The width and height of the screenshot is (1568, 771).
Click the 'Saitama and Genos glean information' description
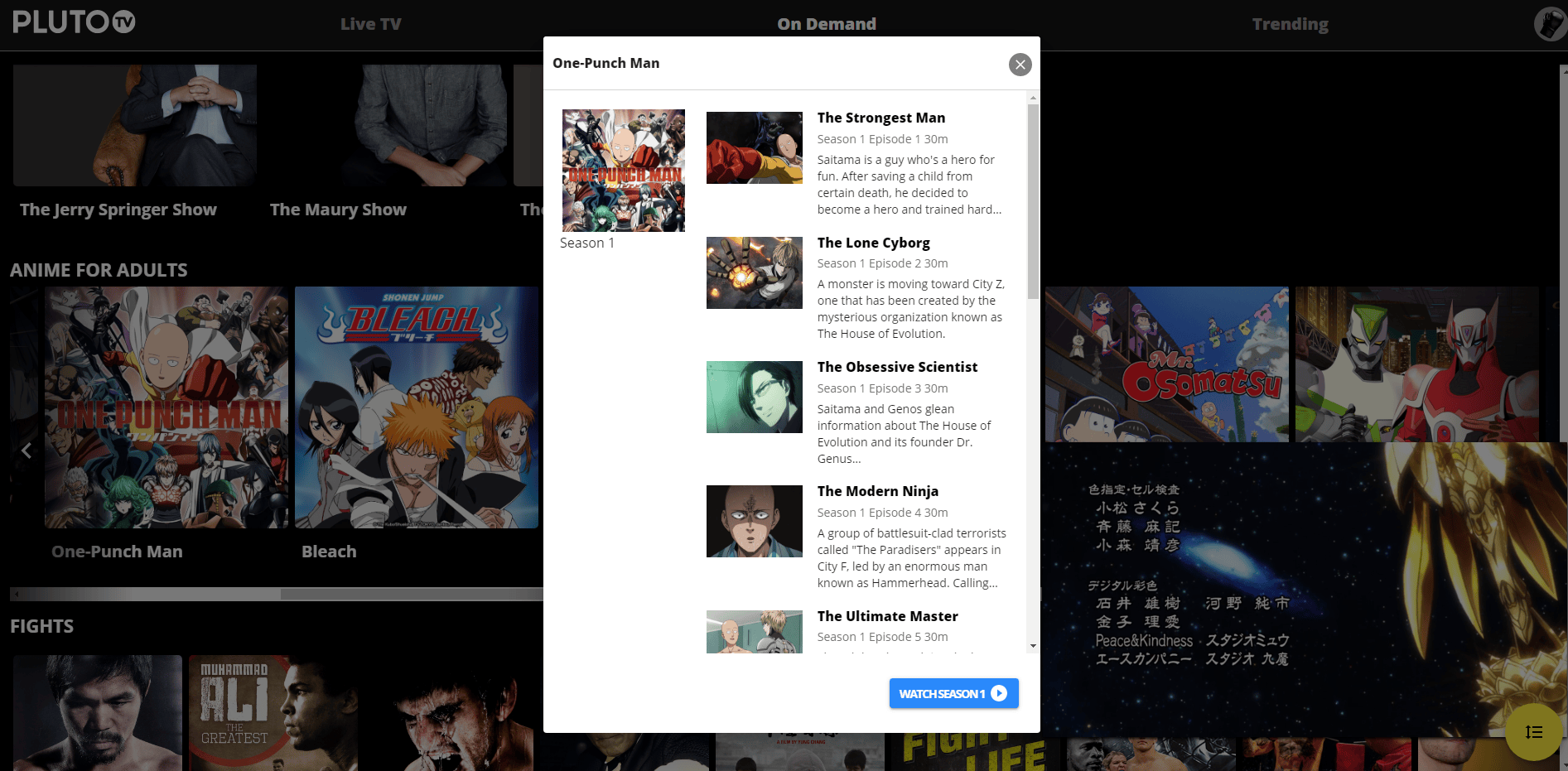tap(905, 434)
